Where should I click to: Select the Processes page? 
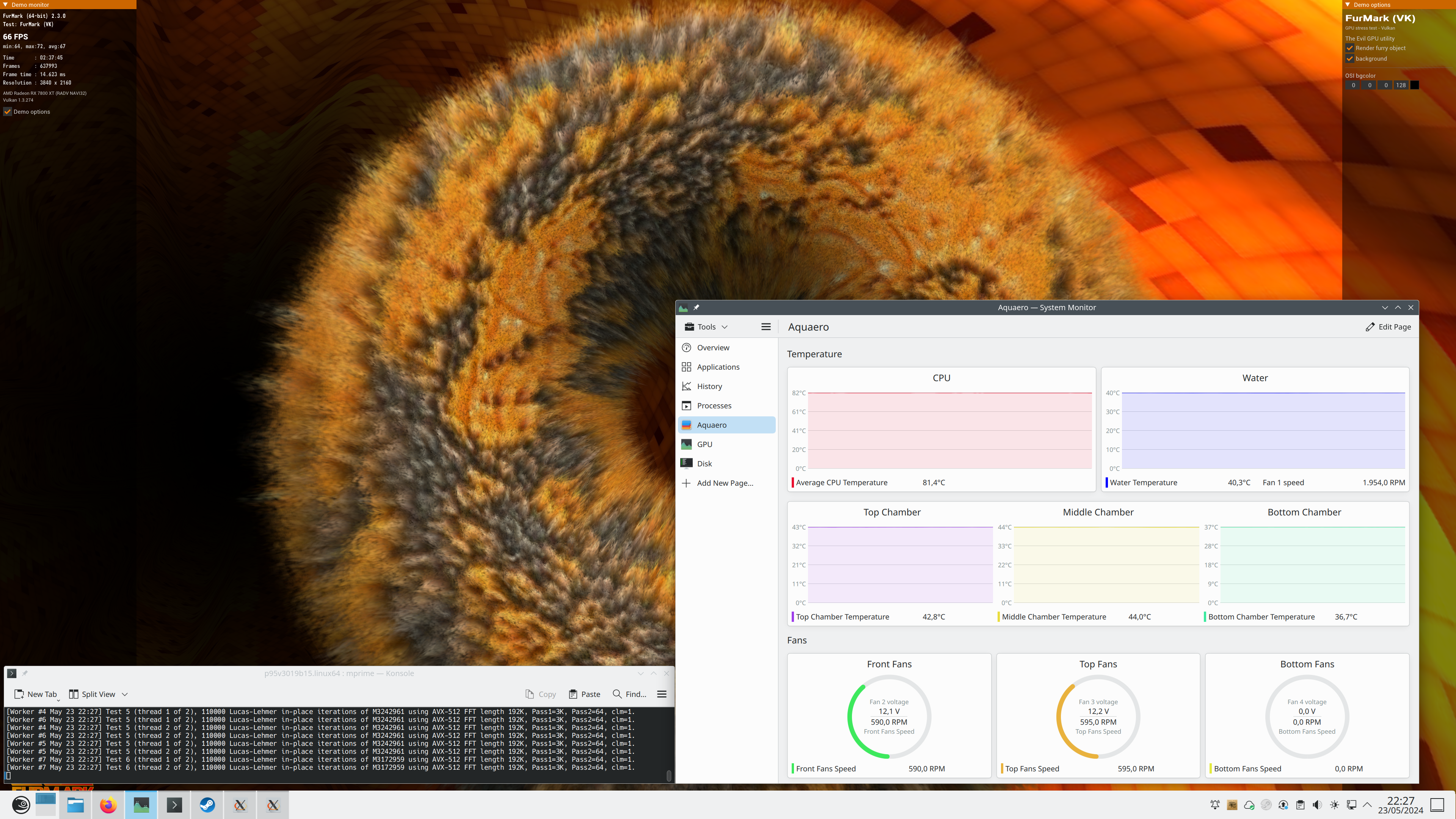(714, 406)
